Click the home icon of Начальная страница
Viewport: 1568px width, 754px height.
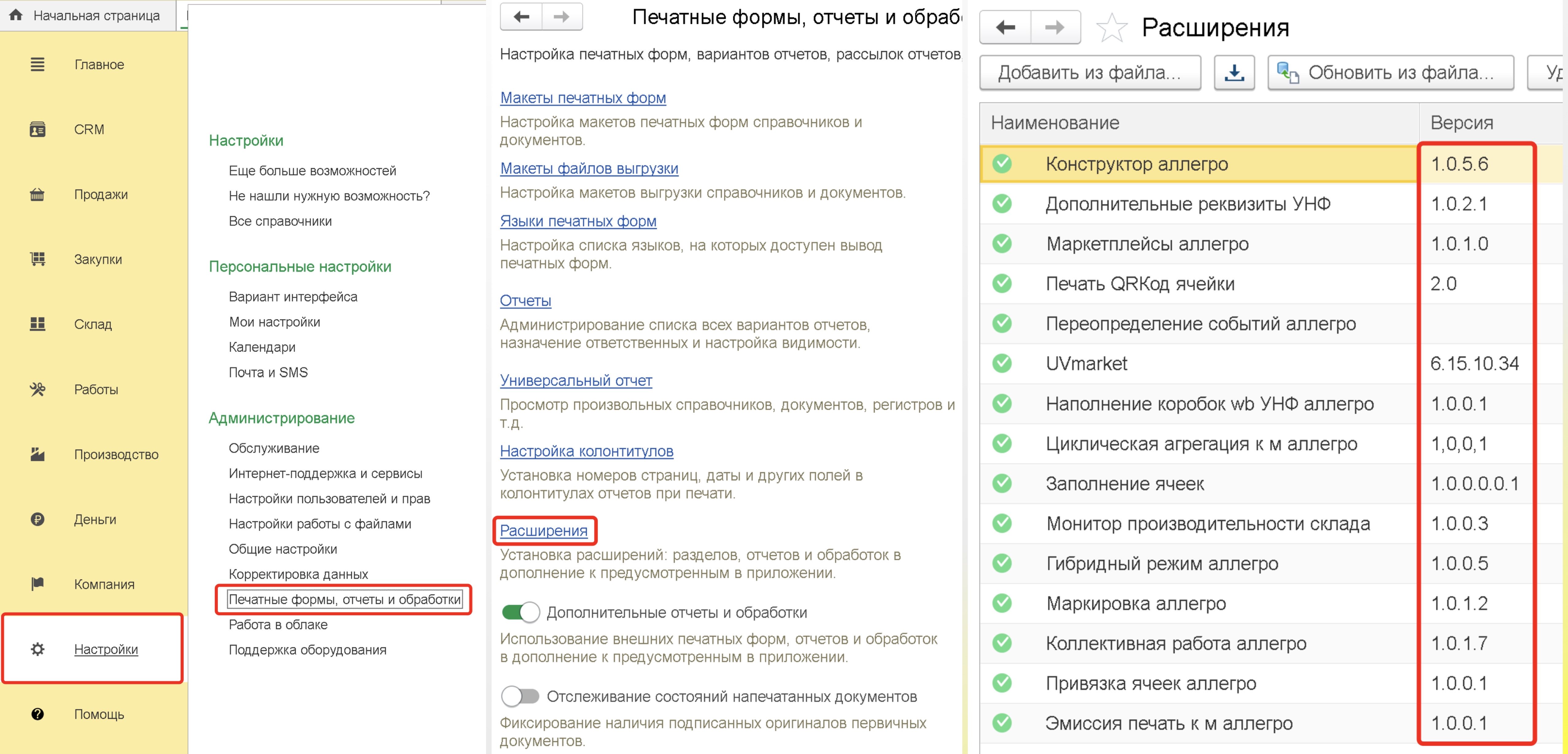(x=16, y=15)
